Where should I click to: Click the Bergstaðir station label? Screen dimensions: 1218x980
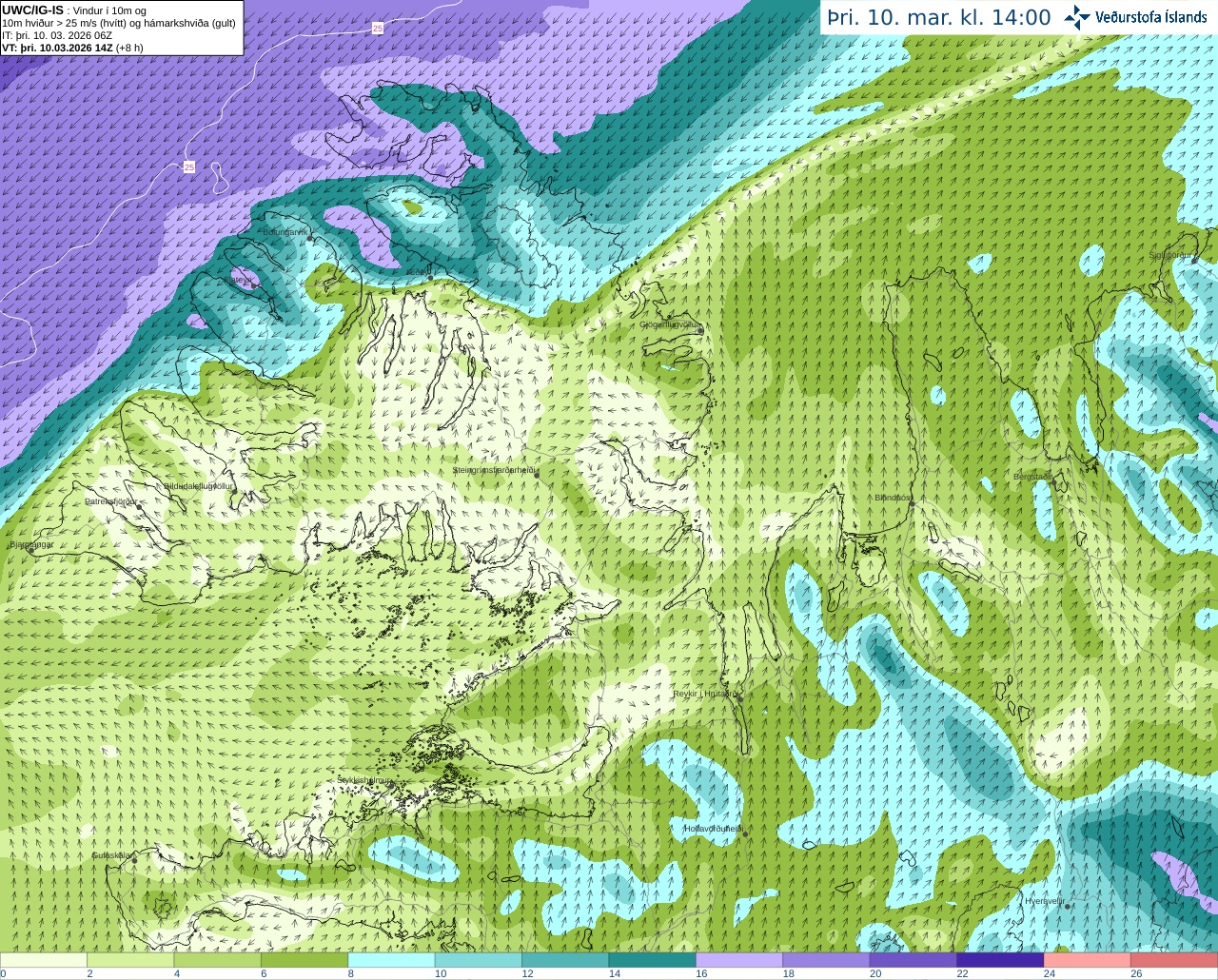point(1031,477)
